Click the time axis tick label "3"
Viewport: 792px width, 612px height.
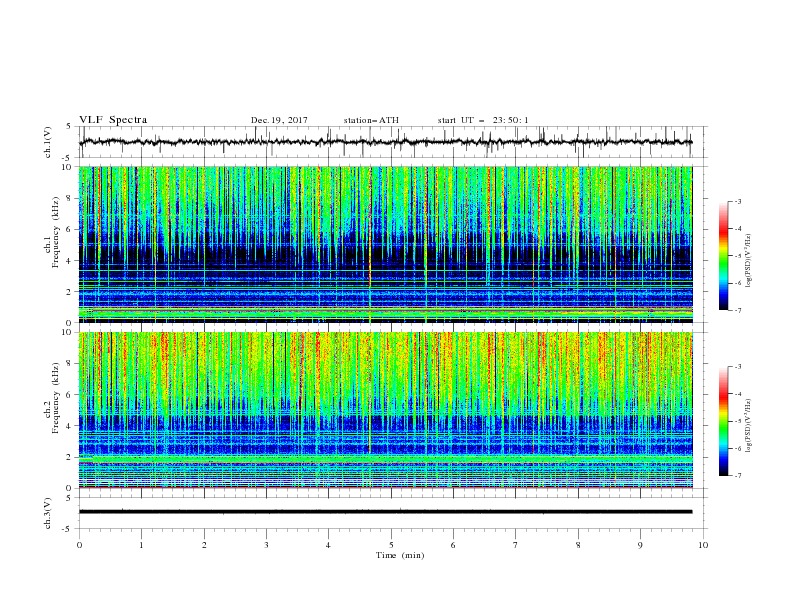pos(266,545)
